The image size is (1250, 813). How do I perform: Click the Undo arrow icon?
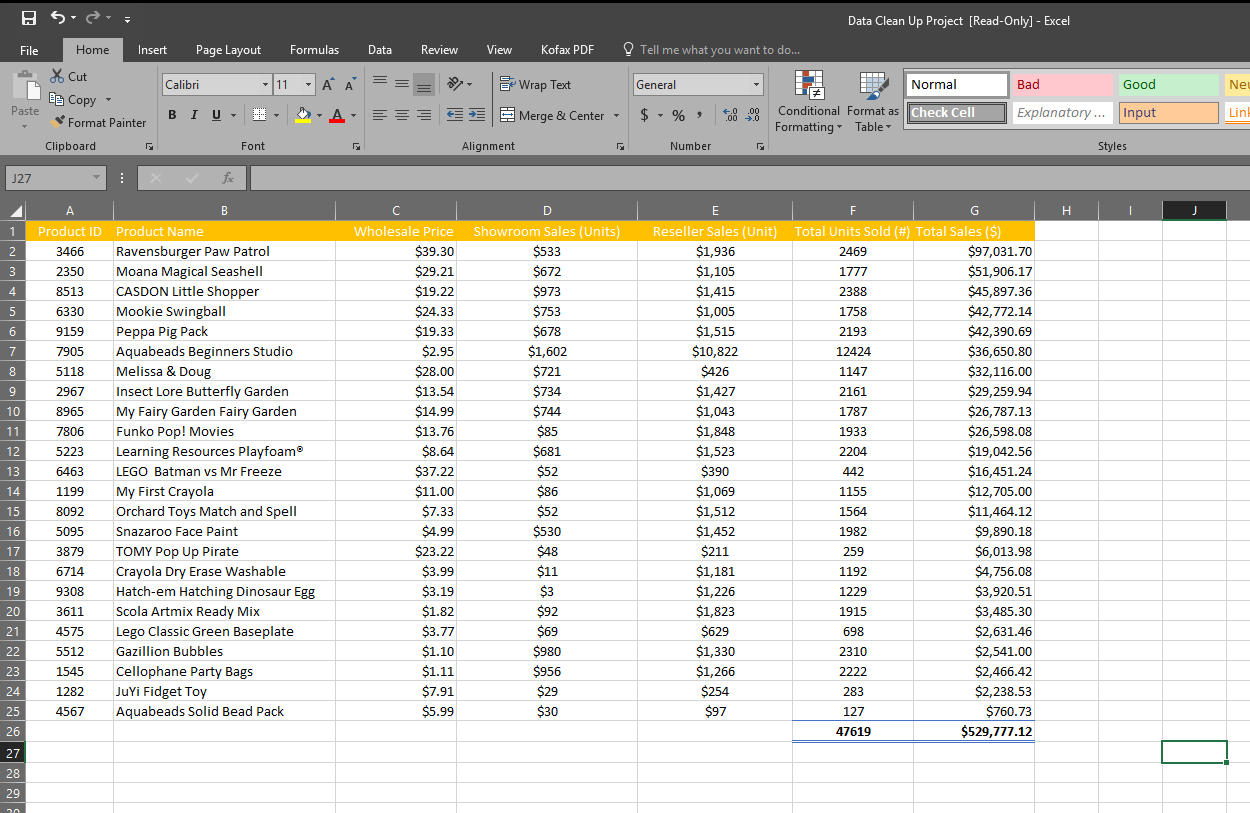[x=59, y=18]
